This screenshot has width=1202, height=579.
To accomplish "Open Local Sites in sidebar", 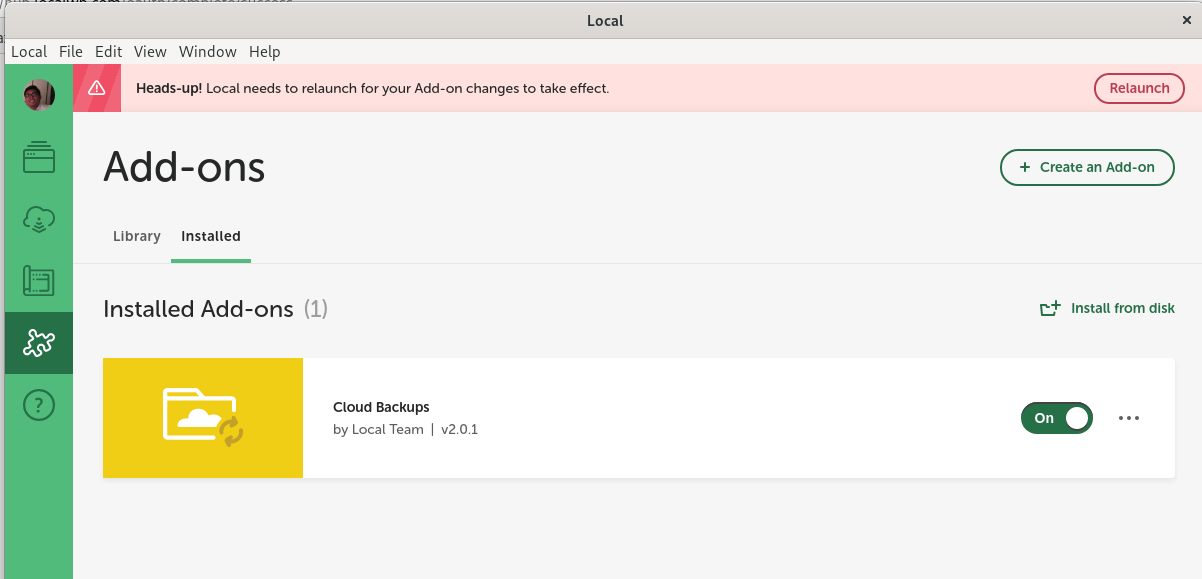I will pos(39,158).
